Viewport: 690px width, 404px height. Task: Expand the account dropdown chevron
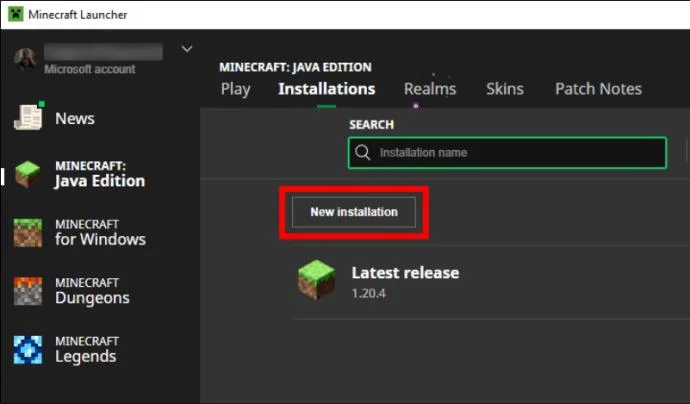point(187,48)
